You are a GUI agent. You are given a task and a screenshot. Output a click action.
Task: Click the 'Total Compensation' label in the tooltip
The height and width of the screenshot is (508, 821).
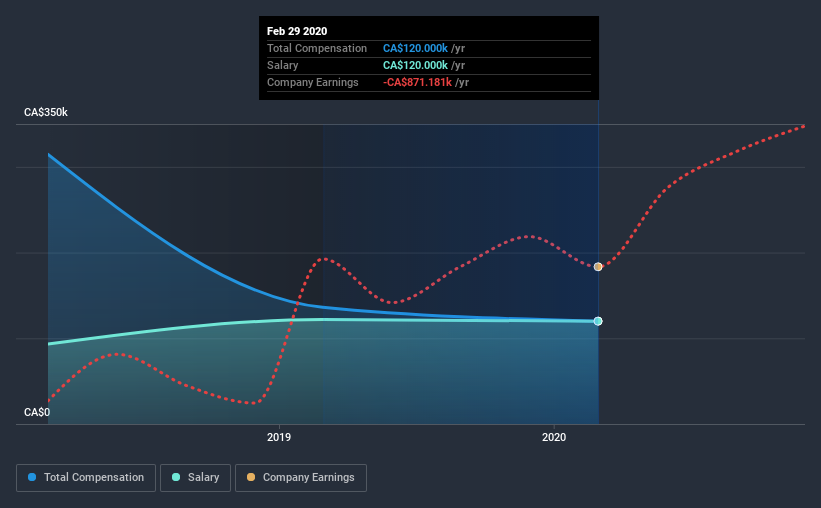(317, 48)
